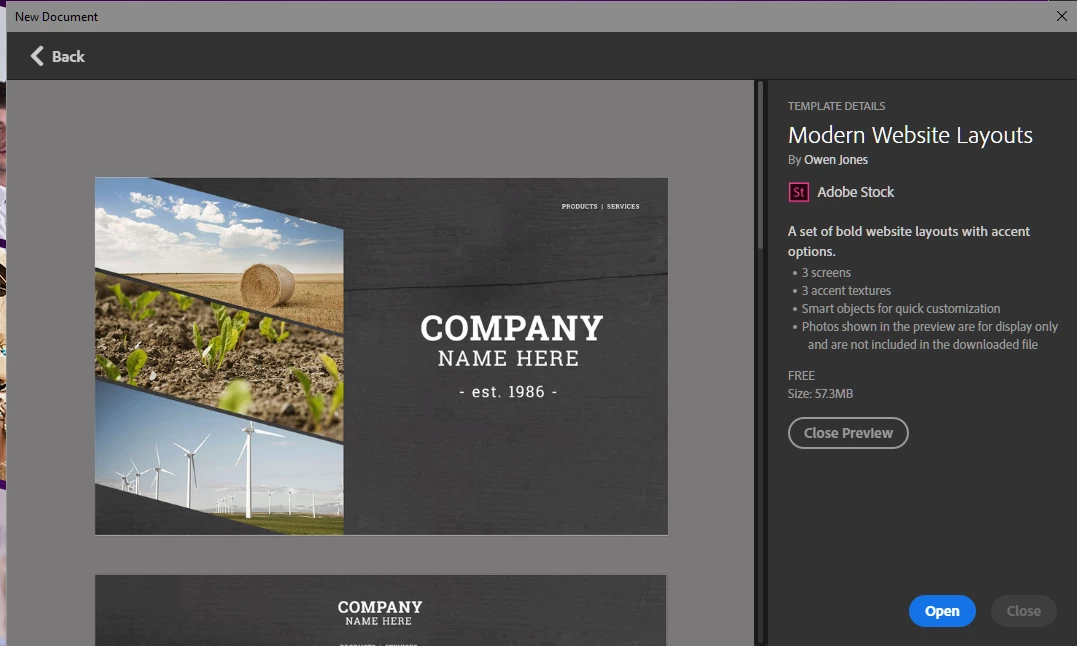Click the 'est. 1986' preview text
The image size is (1077, 646).
[x=508, y=392]
